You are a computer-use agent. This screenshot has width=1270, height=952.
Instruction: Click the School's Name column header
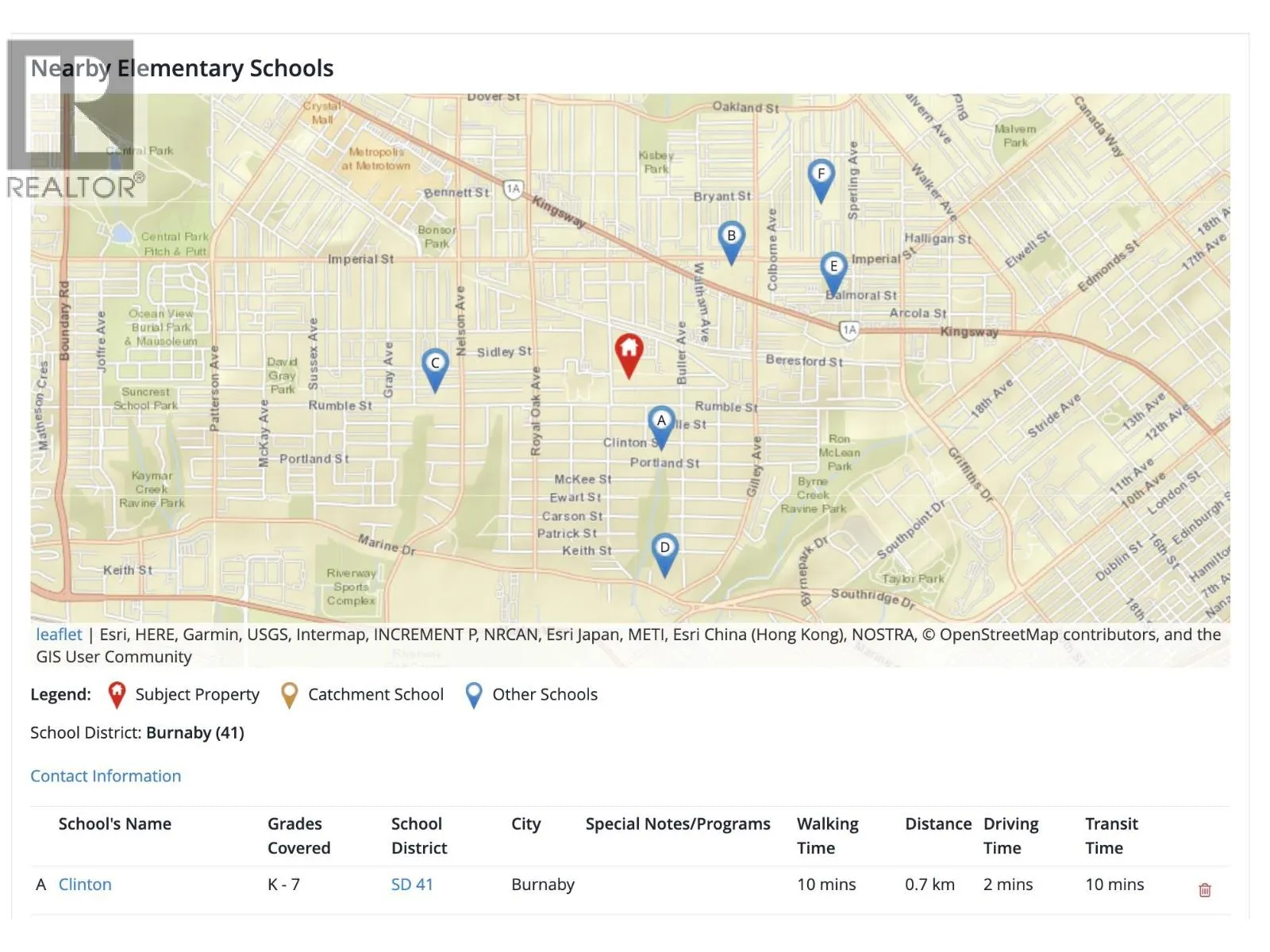[114, 824]
